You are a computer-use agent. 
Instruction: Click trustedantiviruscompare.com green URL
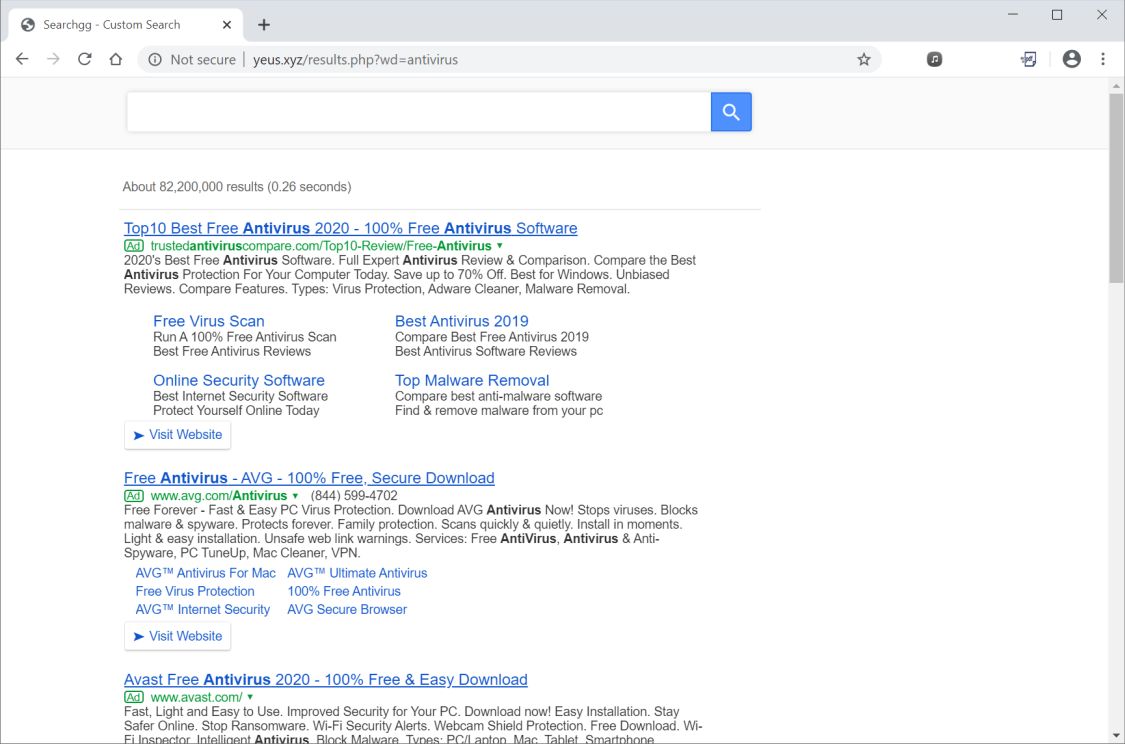click(321, 246)
